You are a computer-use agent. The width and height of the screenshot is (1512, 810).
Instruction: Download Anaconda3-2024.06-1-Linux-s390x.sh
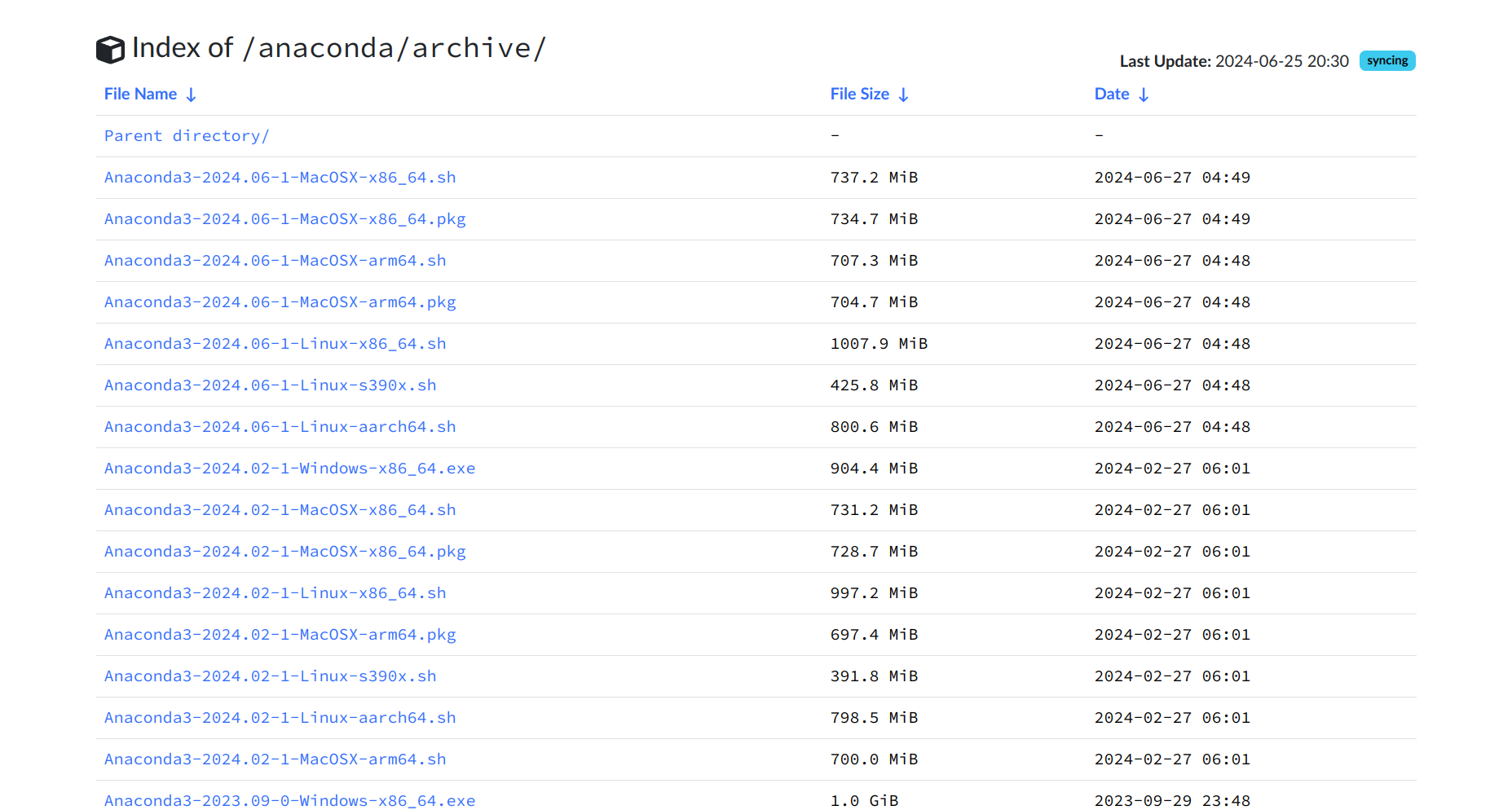coord(271,385)
